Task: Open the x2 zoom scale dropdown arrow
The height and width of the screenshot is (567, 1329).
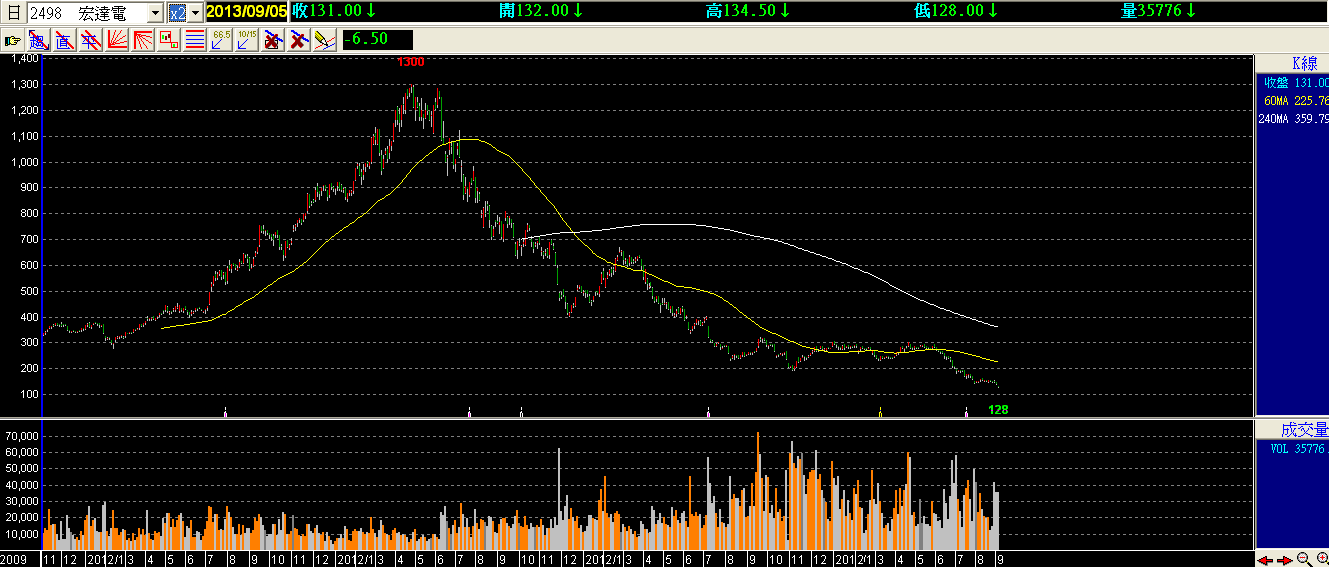Action: pyautogui.click(x=195, y=12)
